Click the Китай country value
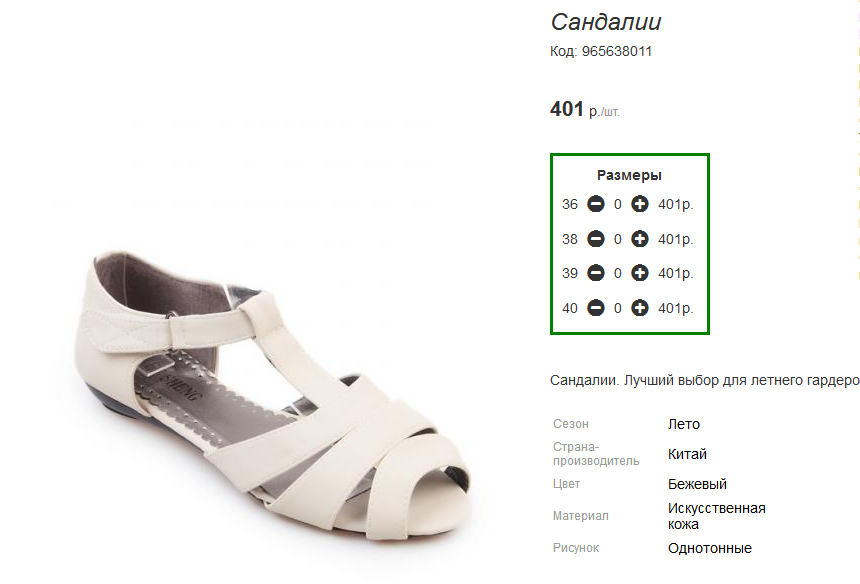 687,455
